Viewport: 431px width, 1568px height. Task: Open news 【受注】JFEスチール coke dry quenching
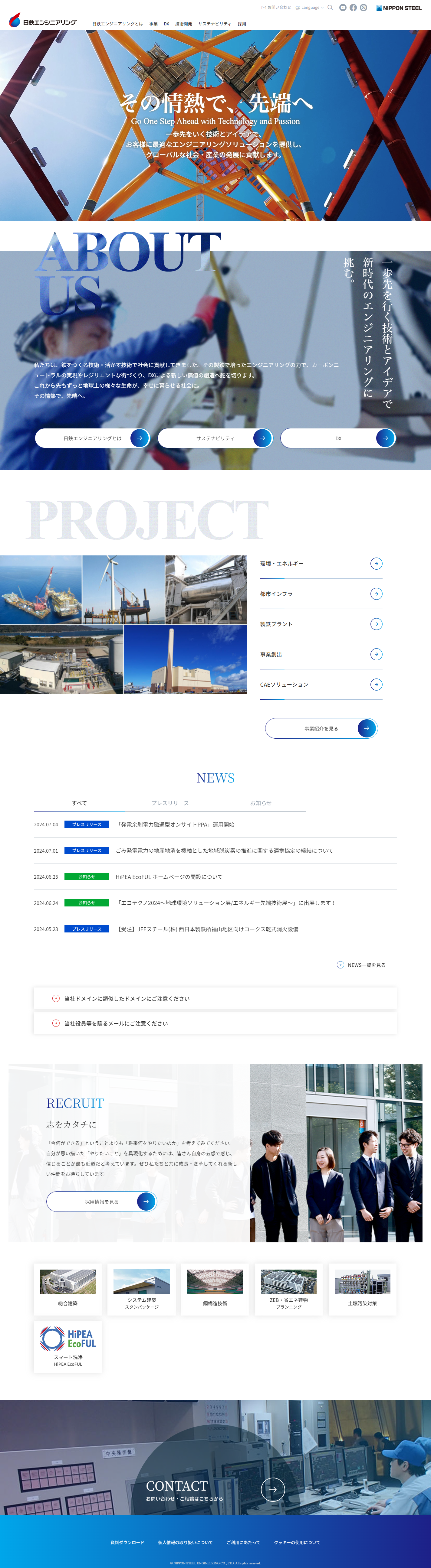point(207,929)
